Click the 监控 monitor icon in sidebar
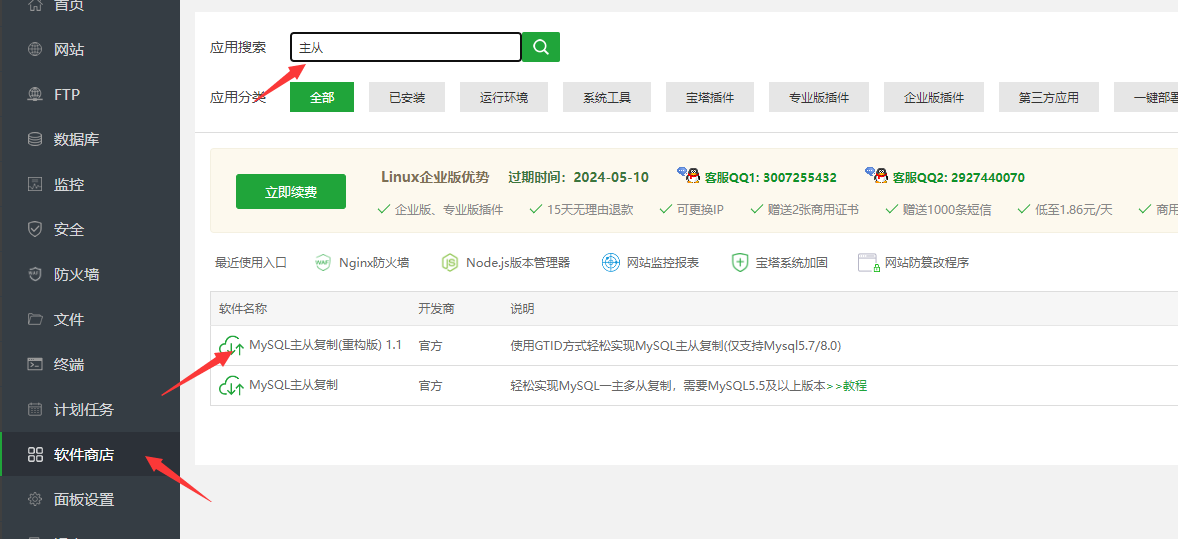The height and width of the screenshot is (539, 1178). coord(35,184)
